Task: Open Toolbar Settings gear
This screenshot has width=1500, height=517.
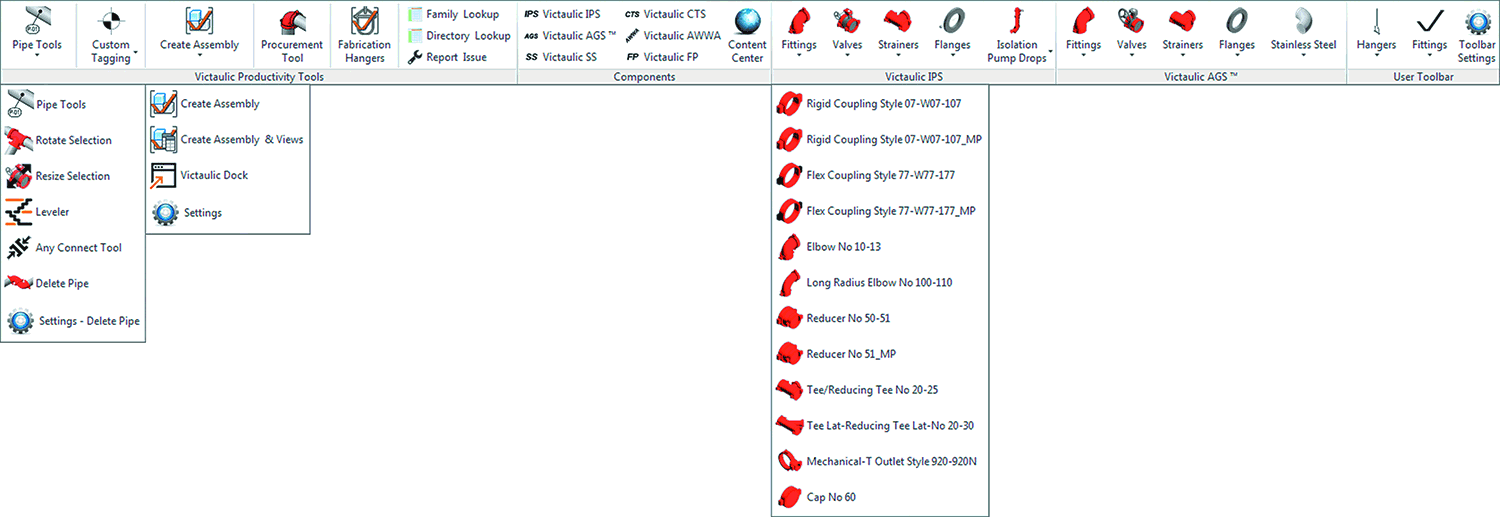Action: pos(1476,36)
